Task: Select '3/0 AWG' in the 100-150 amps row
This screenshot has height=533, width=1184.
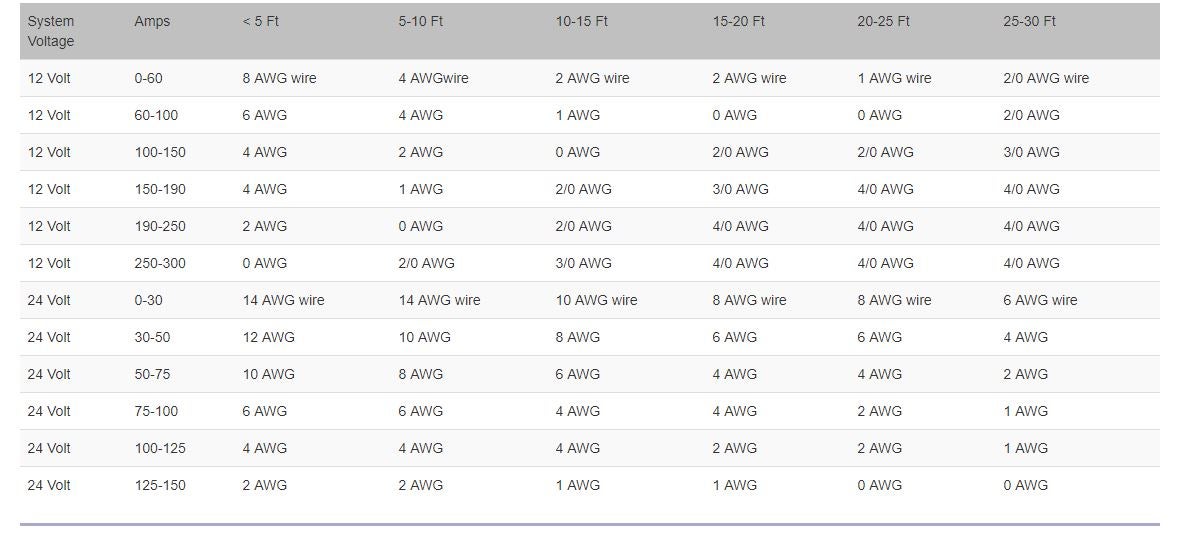Action: tap(1031, 152)
